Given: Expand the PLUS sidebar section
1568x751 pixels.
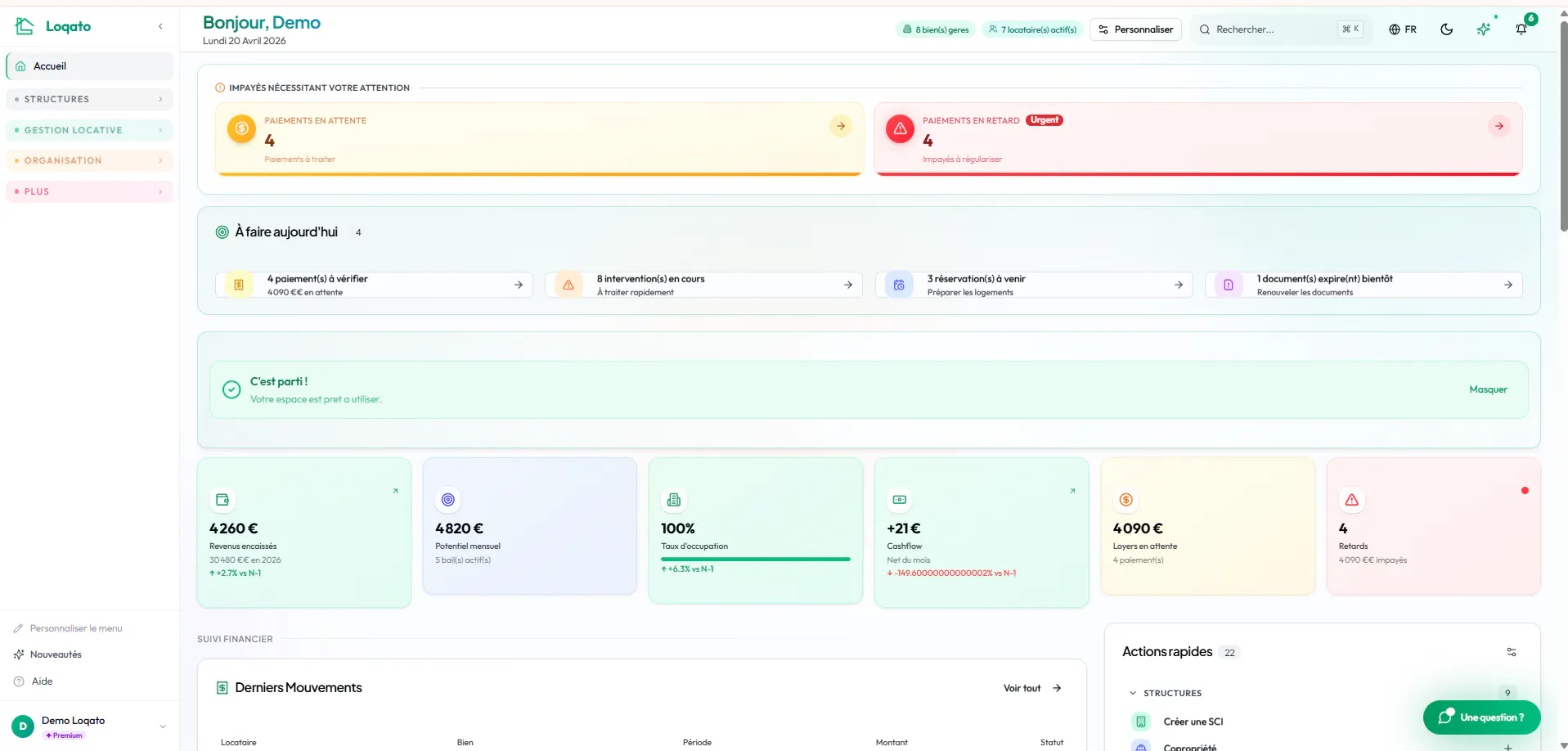Looking at the screenshot, I should pos(89,191).
